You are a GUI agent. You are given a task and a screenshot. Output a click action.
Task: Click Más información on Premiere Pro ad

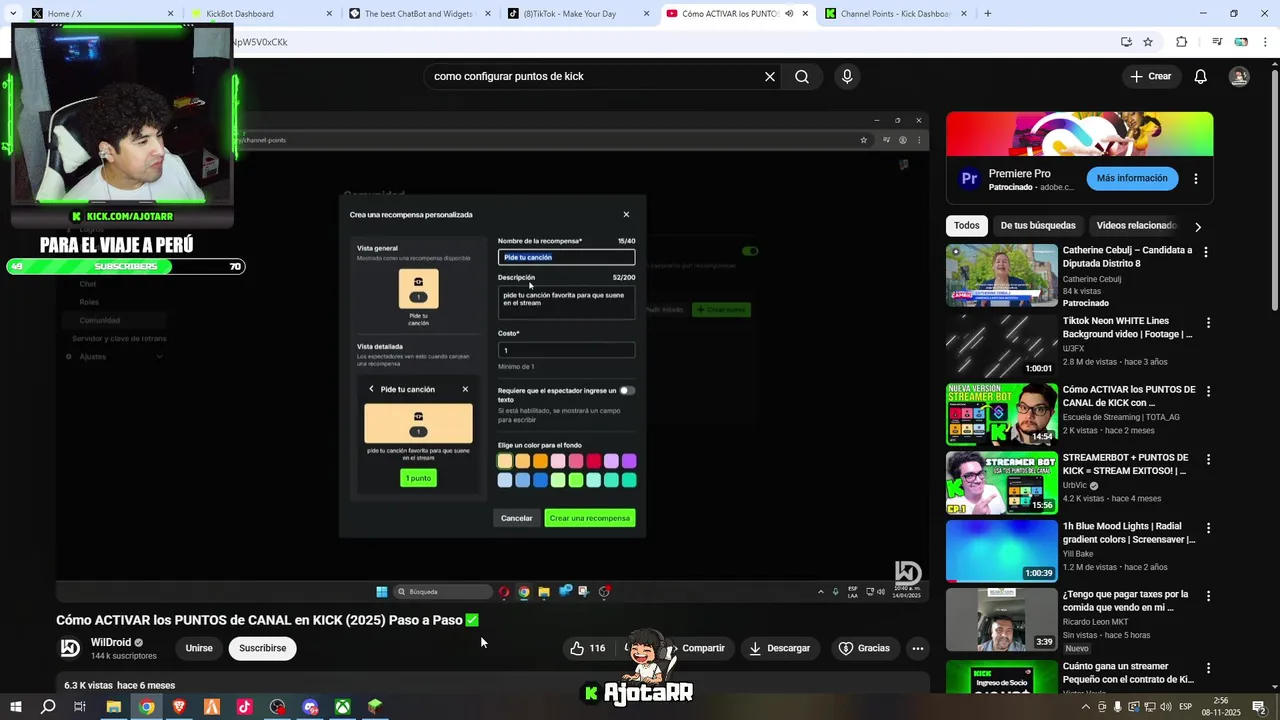click(x=1132, y=178)
